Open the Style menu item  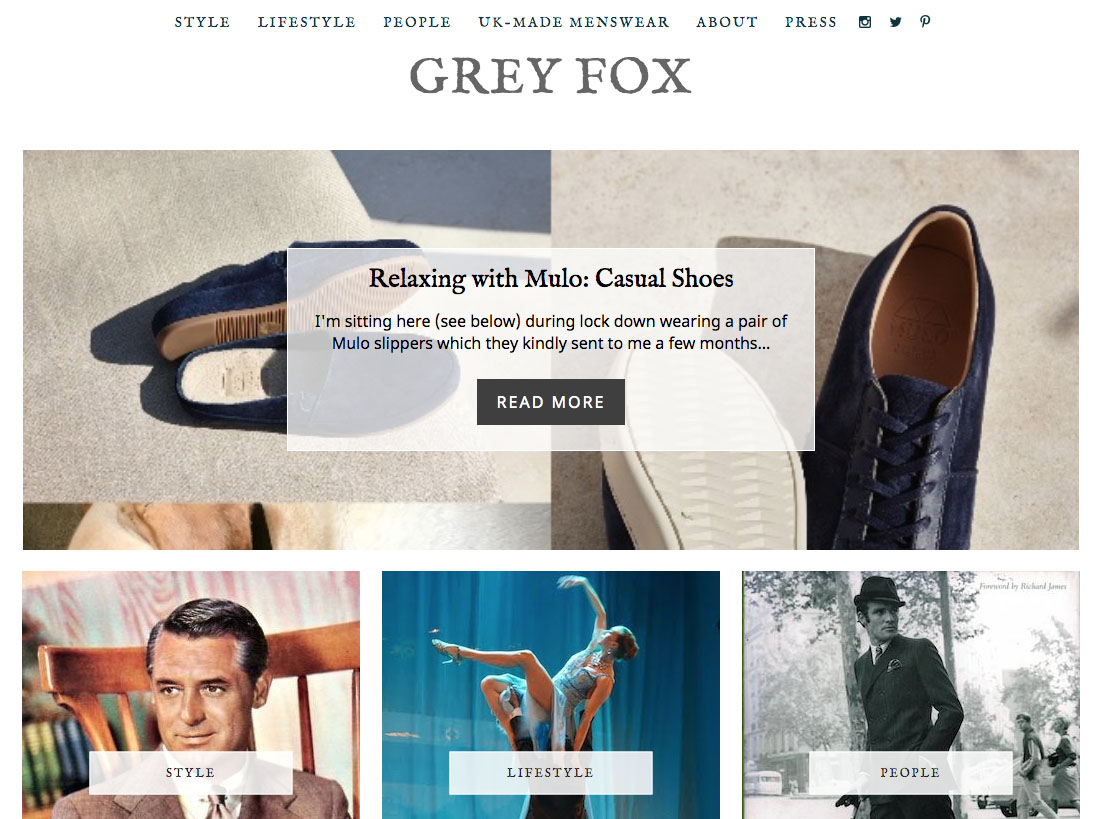pyautogui.click(x=202, y=22)
